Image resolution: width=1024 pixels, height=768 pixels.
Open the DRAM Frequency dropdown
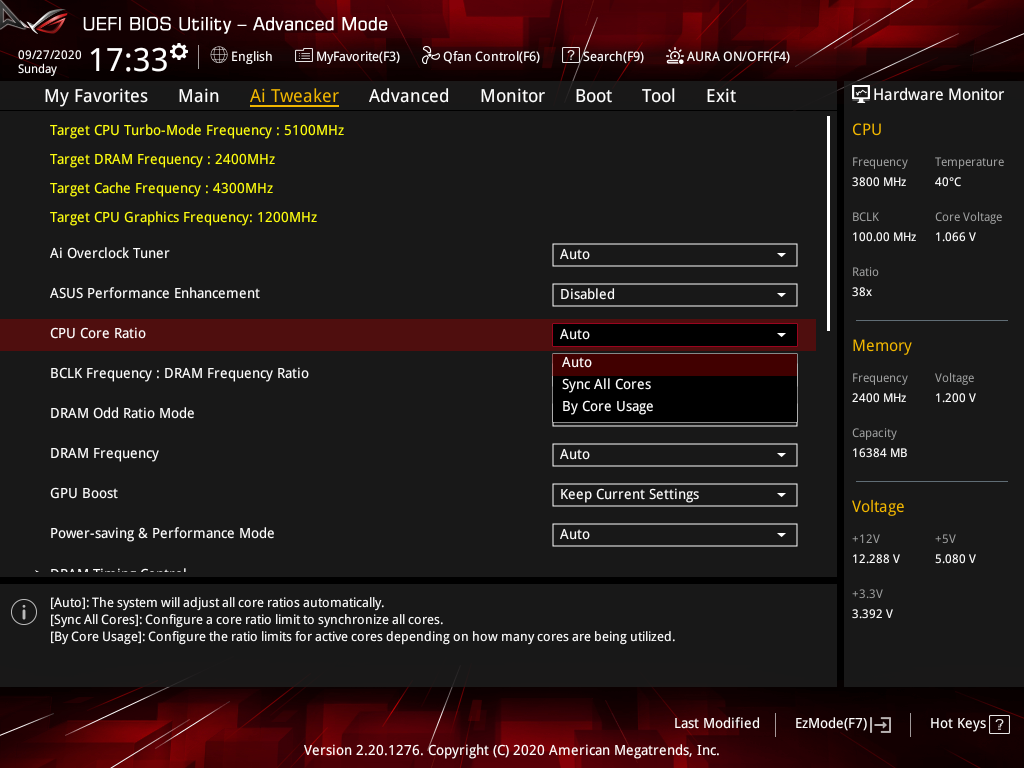pos(675,455)
